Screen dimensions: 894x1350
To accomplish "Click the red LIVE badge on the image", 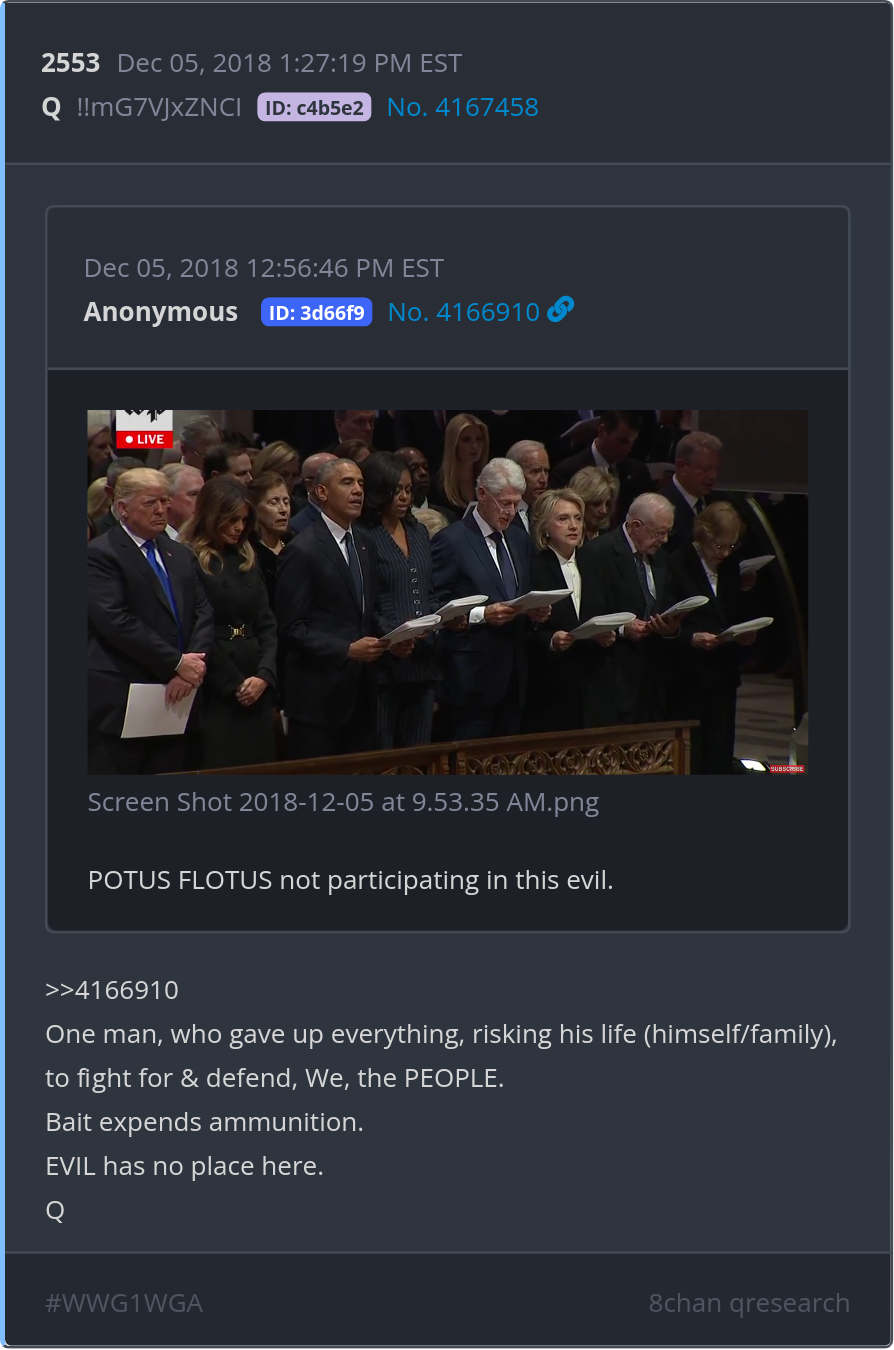I will (x=145, y=439).
